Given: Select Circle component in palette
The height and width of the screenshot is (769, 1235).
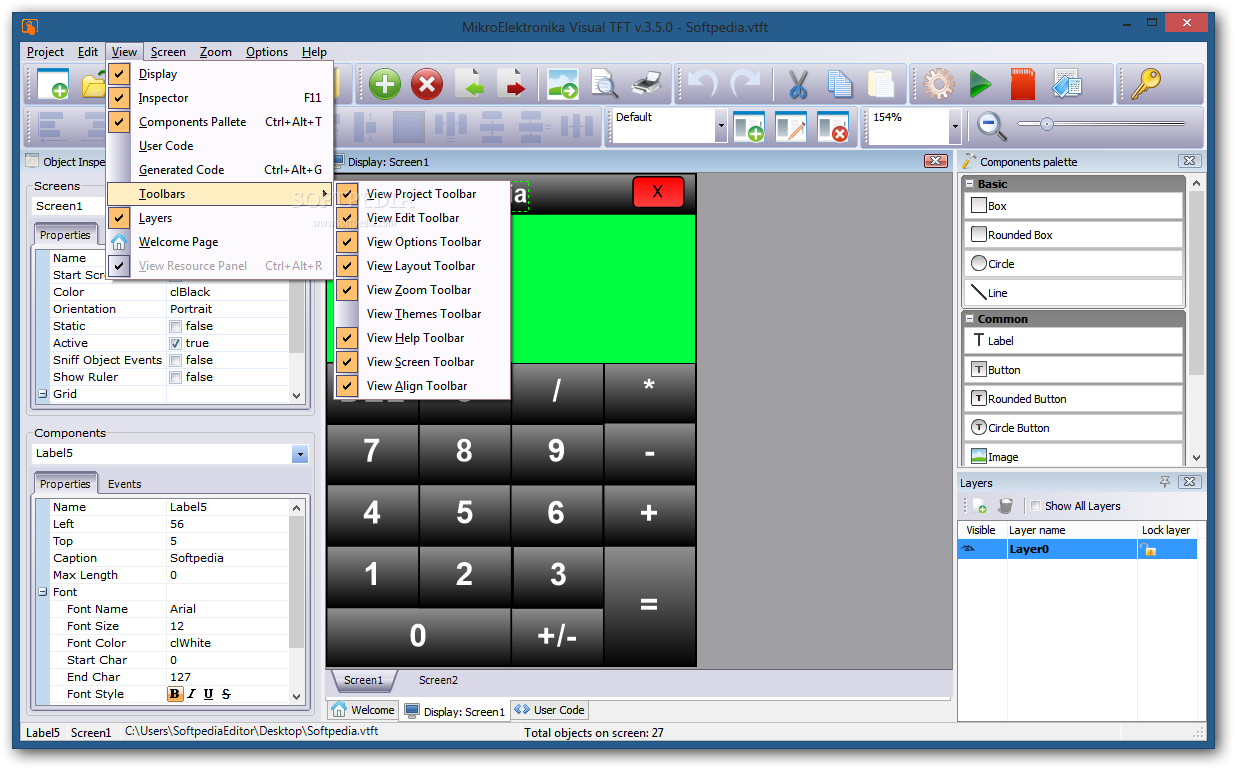Looking at the screenshot, I should tap(1073, 264).
